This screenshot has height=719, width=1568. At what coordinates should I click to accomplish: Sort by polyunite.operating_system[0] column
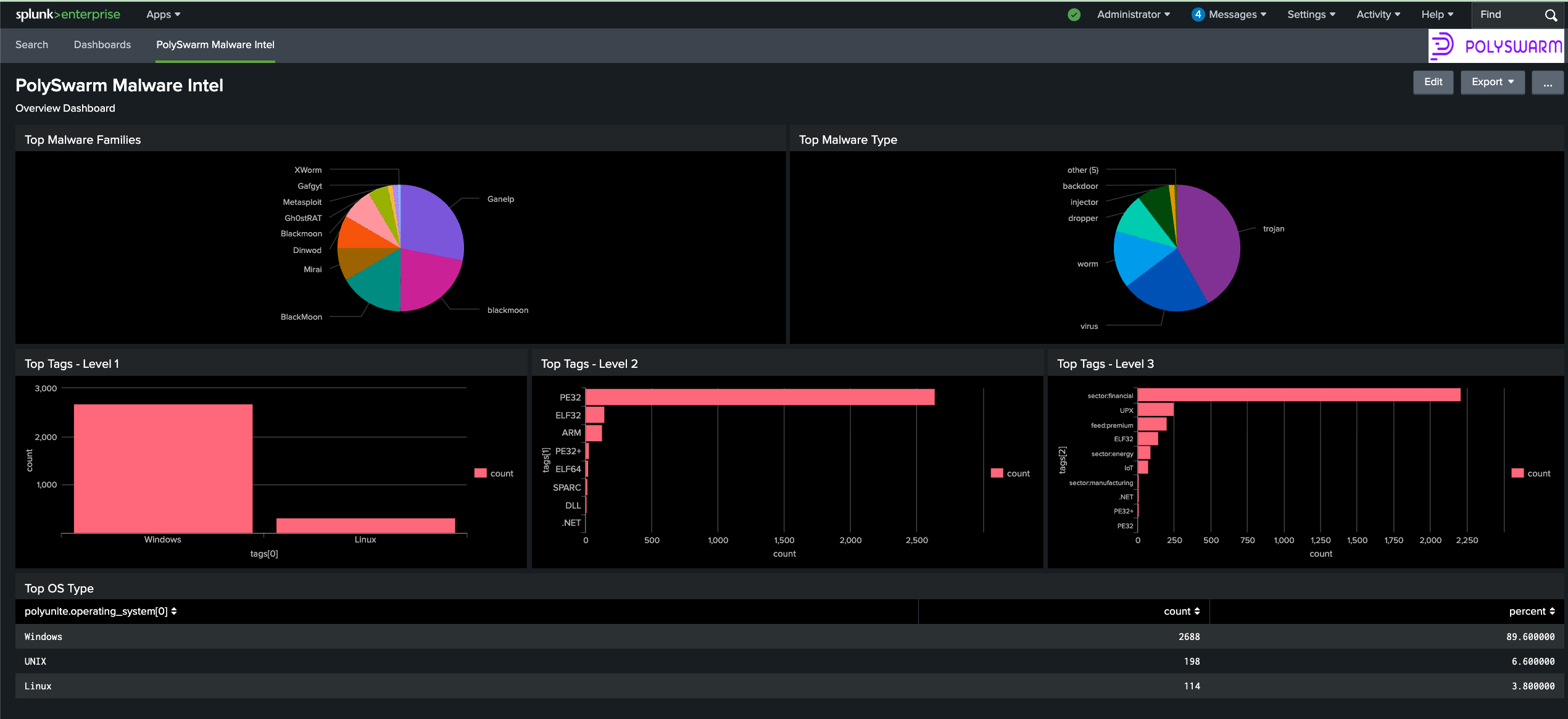[101, 611]
